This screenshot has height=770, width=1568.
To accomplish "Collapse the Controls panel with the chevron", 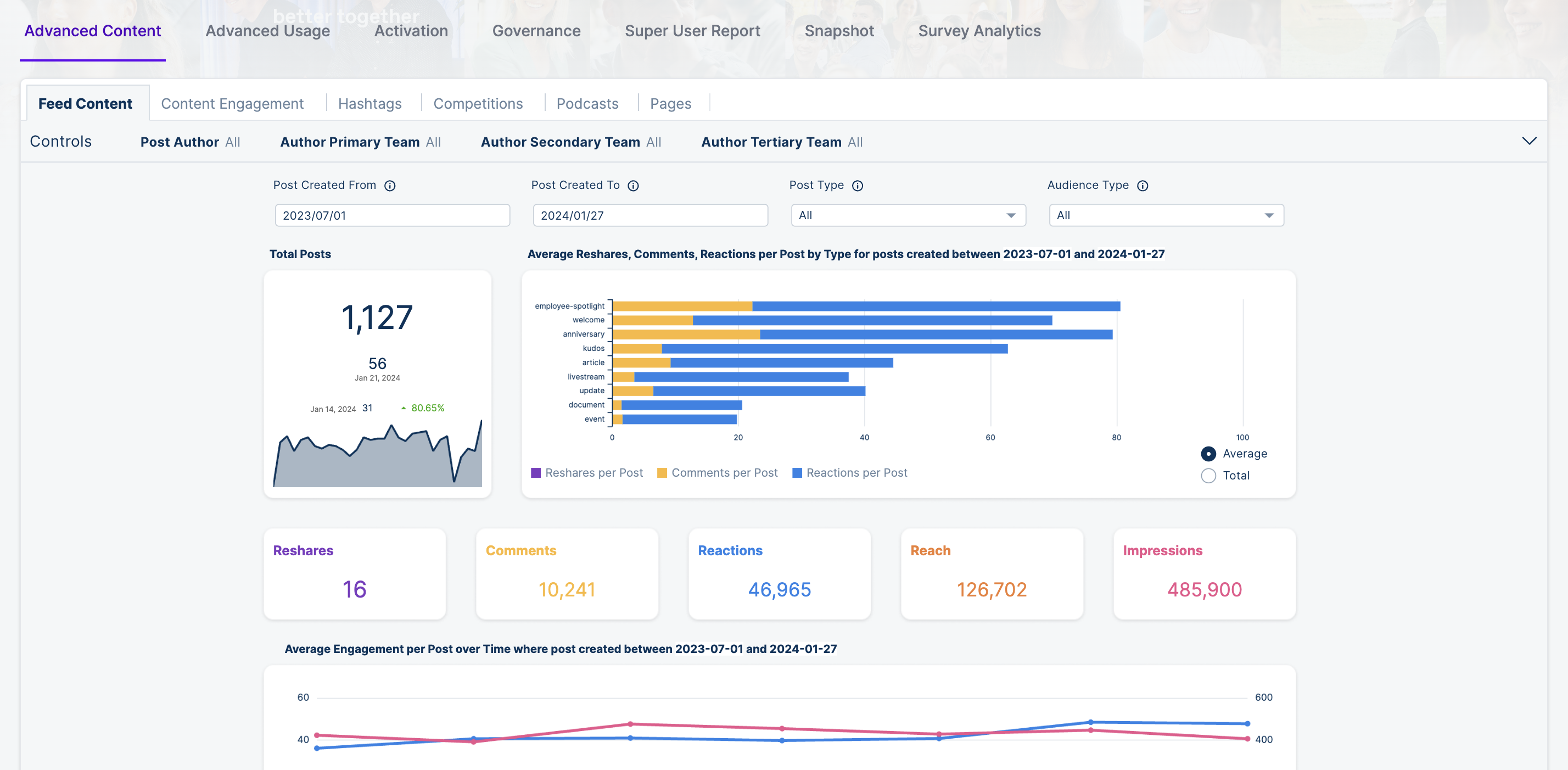I will click(x=1531, y=141).
